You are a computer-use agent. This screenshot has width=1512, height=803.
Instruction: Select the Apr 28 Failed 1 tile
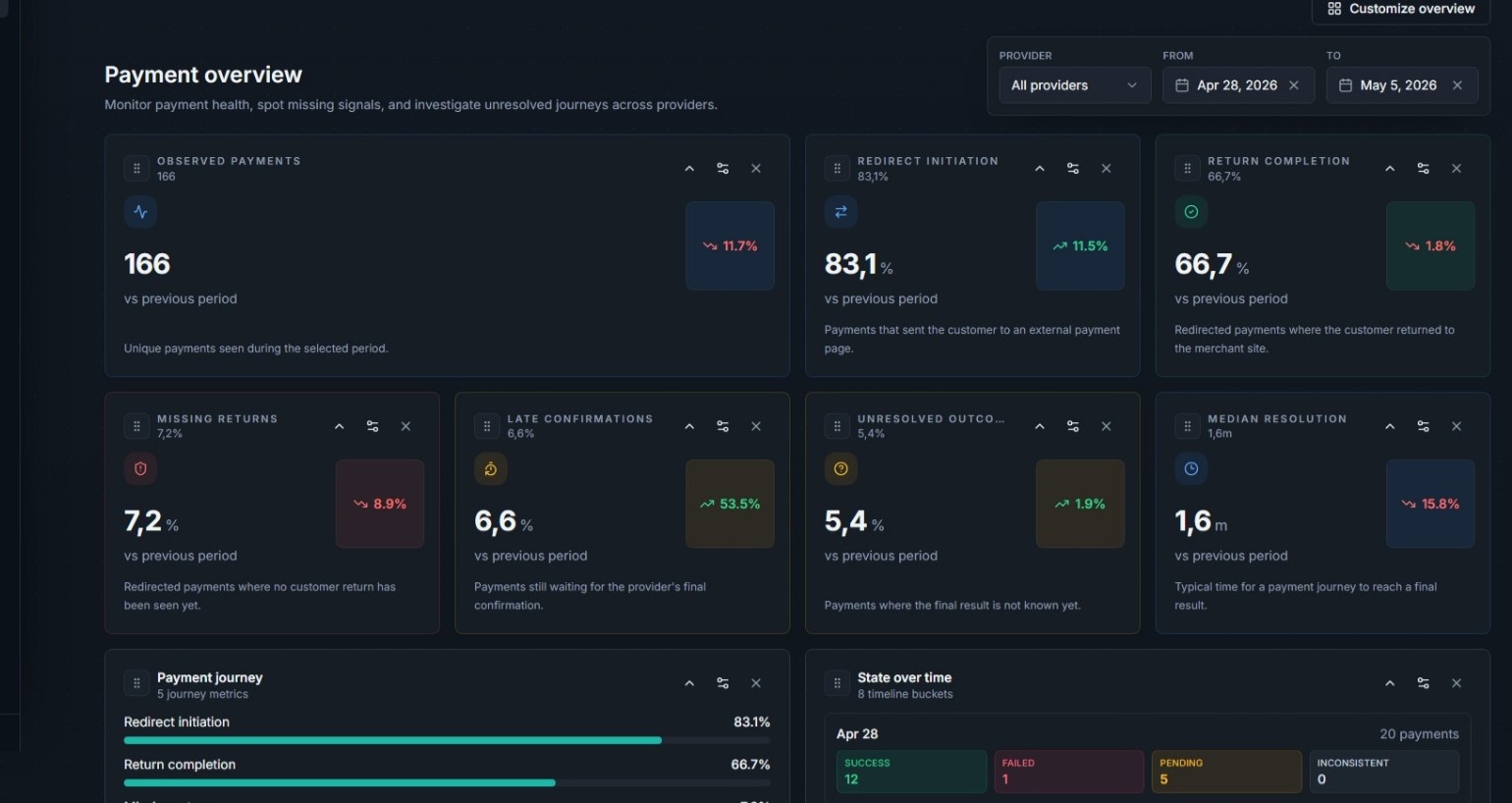point(1069,772)
